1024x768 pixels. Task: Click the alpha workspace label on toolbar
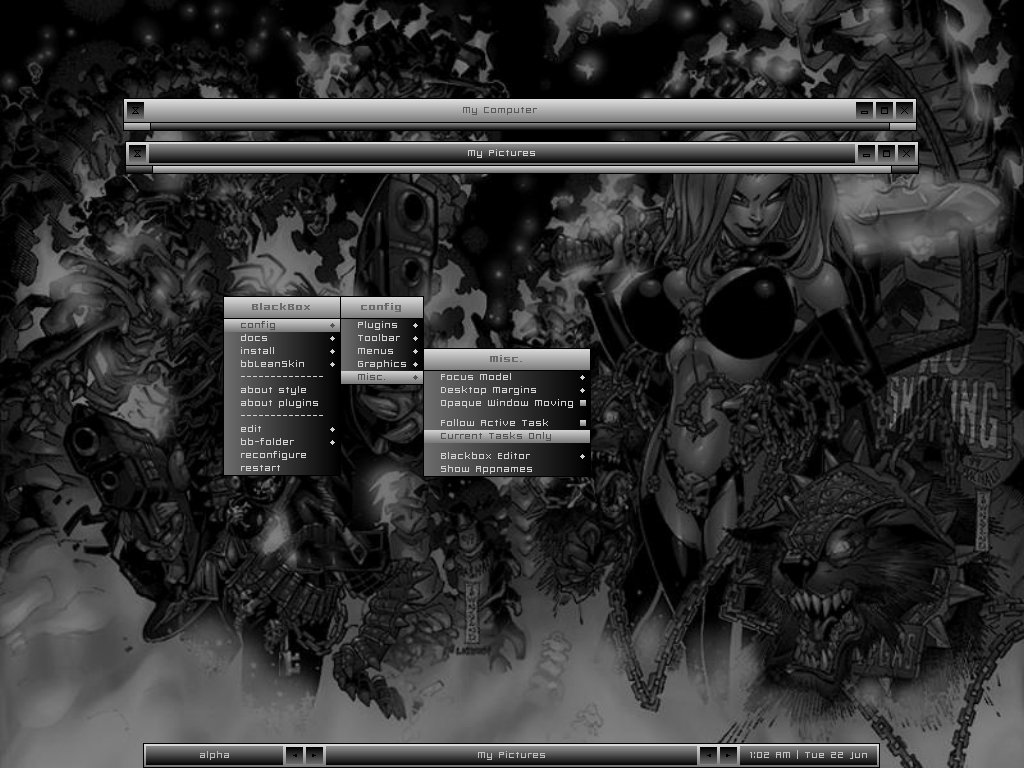[x=214, y=755]
